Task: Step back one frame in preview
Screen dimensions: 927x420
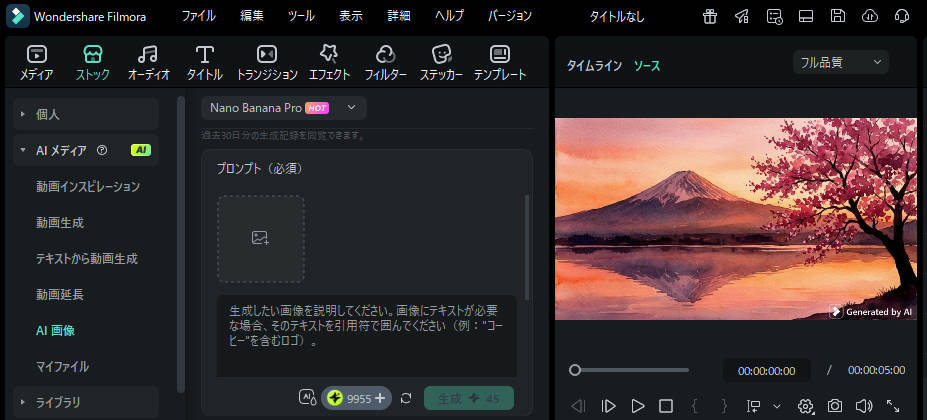Action: coord(578,406)
